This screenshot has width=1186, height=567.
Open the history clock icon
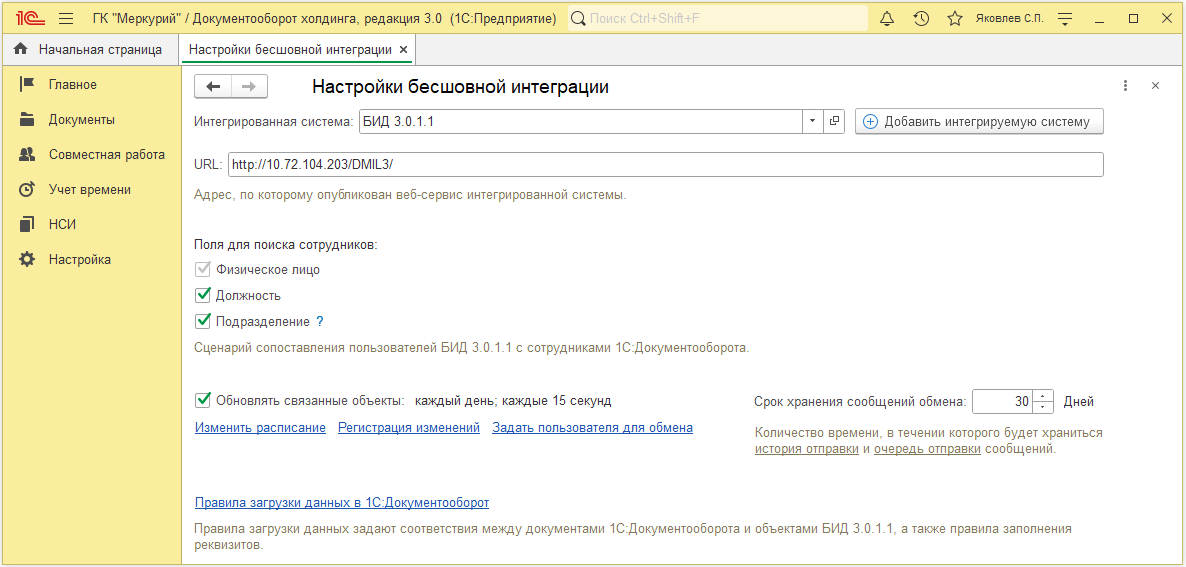tap(921, 19)
